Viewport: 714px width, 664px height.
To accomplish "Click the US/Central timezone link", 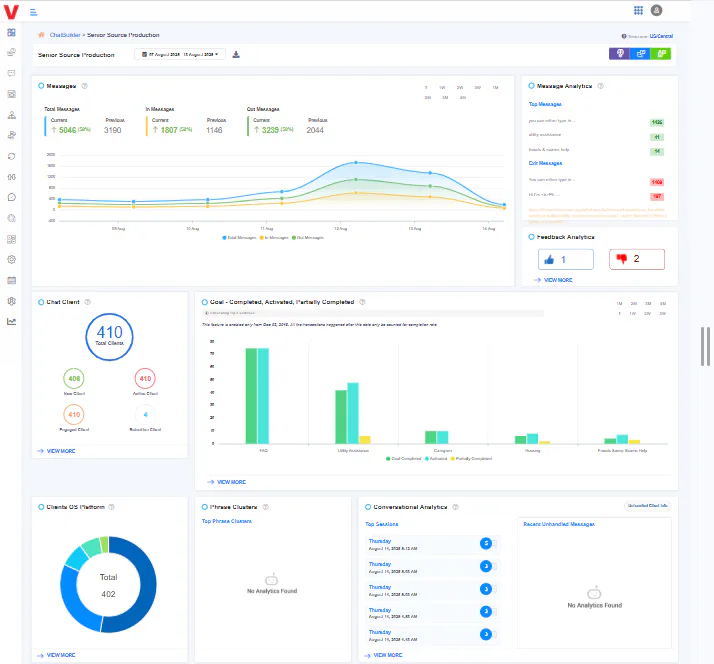I will pyautogui.click(x=661, y=36).
